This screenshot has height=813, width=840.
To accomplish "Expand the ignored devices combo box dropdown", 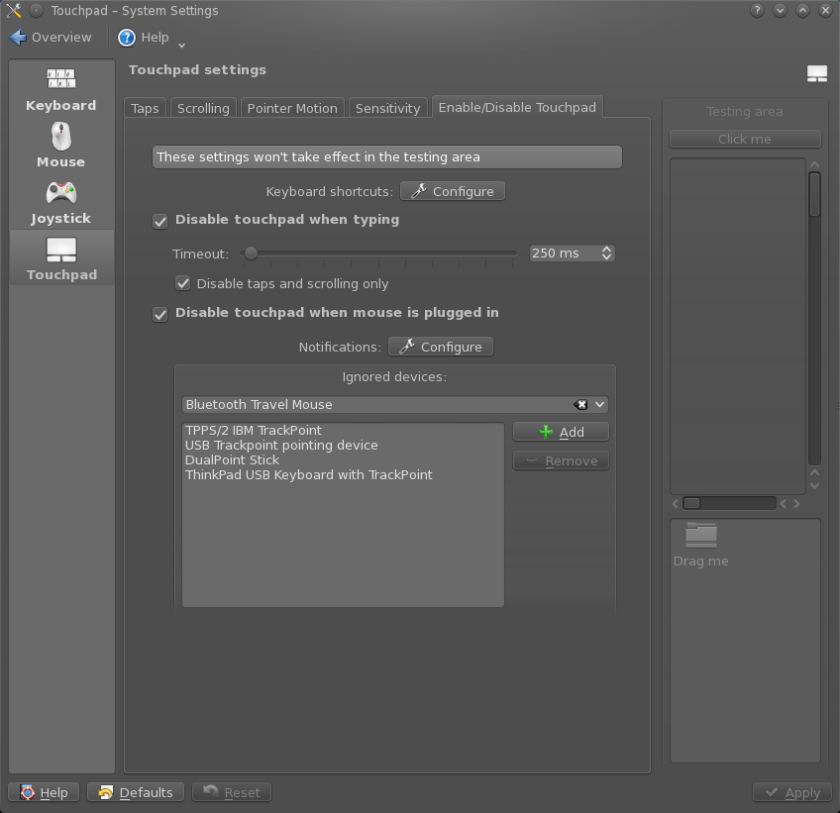I will pos(600,405).
